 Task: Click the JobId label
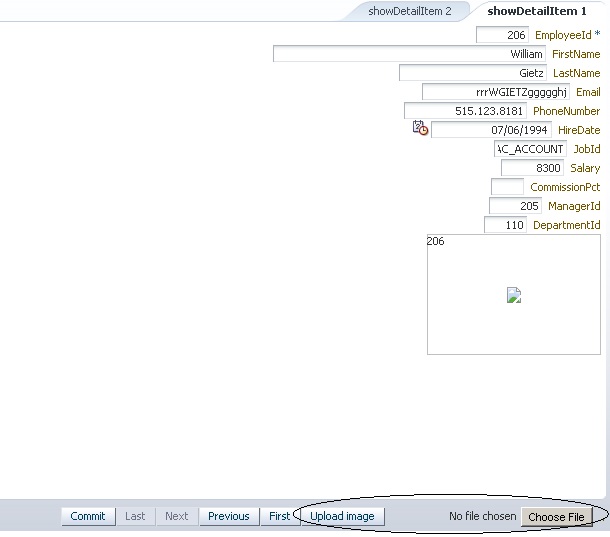coord(587,149)
